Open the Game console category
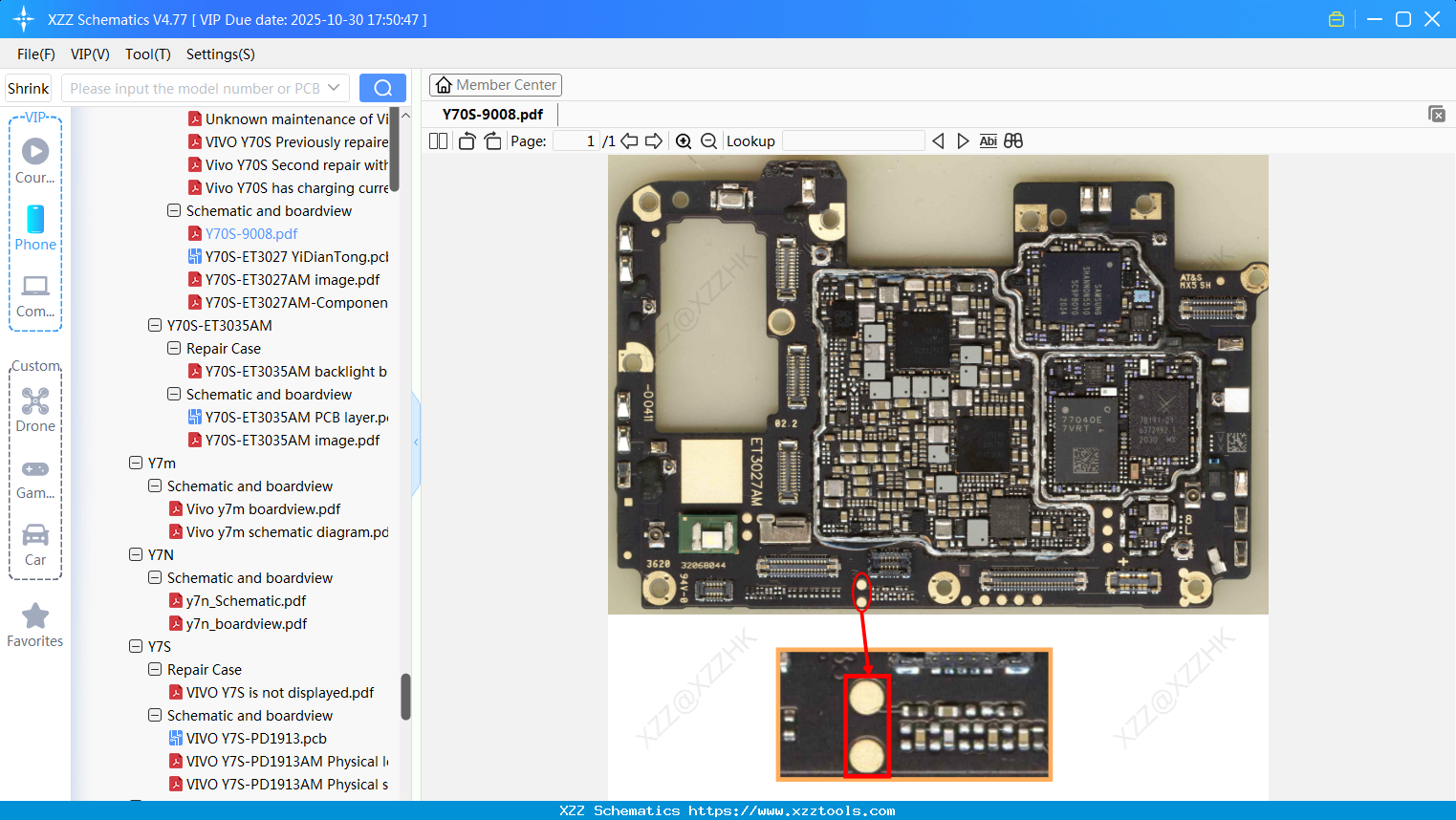The width and height of the screenshot is (1456, 820). 35,478
